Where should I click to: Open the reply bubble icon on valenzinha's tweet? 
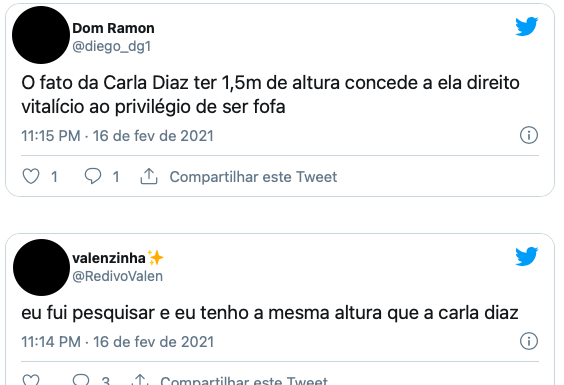tap(81, 380)
